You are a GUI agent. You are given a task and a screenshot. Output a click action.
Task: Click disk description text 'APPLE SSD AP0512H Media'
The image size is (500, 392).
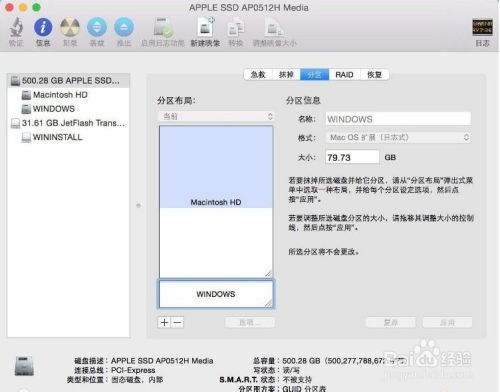(x=162, y=361)
